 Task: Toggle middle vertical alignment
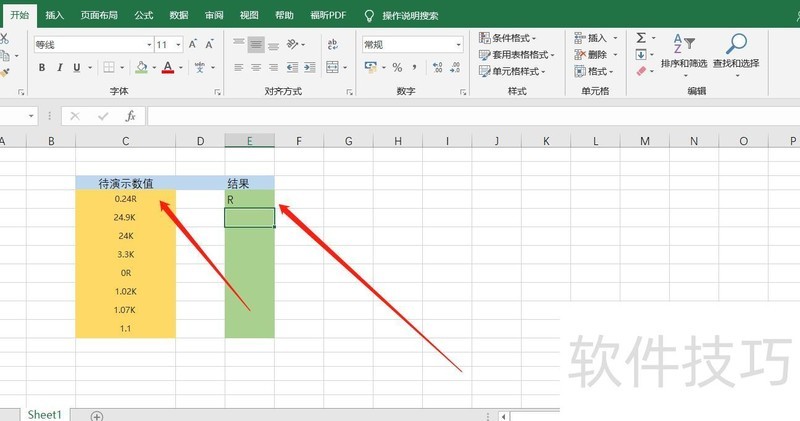[256, 44]
